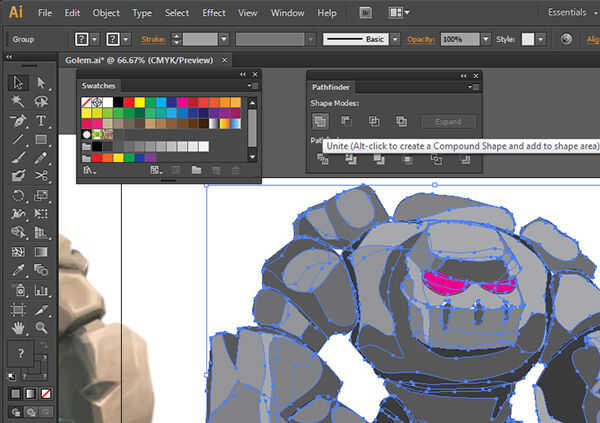Viewport: 600px width, 423px height.
Task: Open the Effect menu
Action: 213,13
